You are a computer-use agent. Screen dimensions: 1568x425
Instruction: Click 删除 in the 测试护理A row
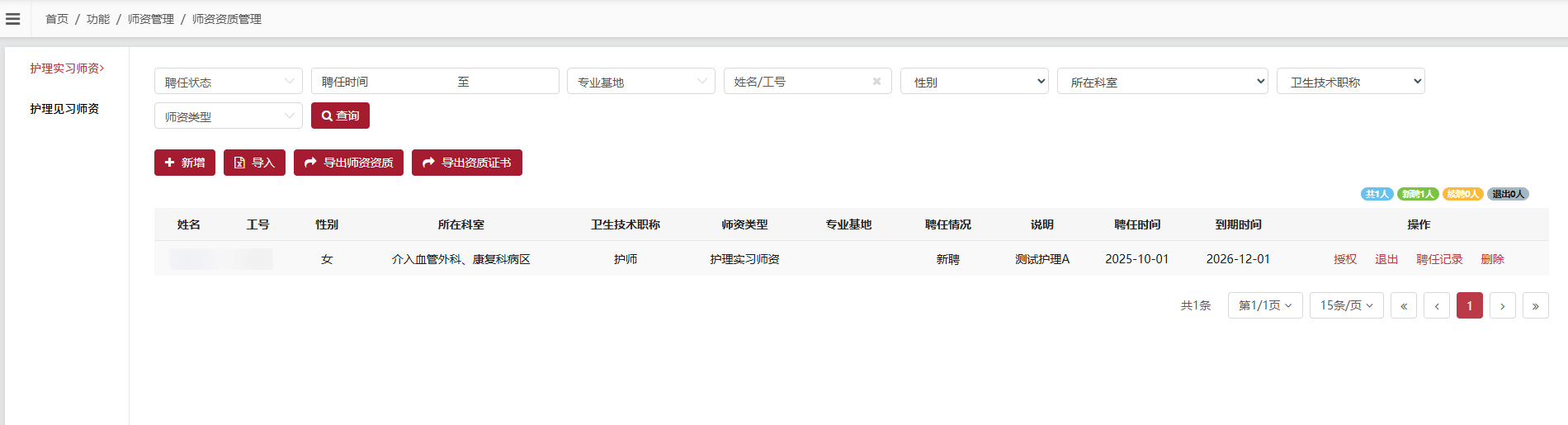coord(1493,259)
